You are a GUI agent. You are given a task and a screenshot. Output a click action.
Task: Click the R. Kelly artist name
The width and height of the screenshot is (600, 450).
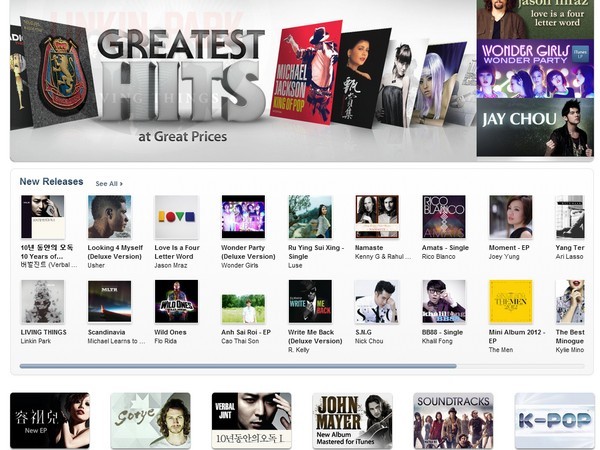299,350
